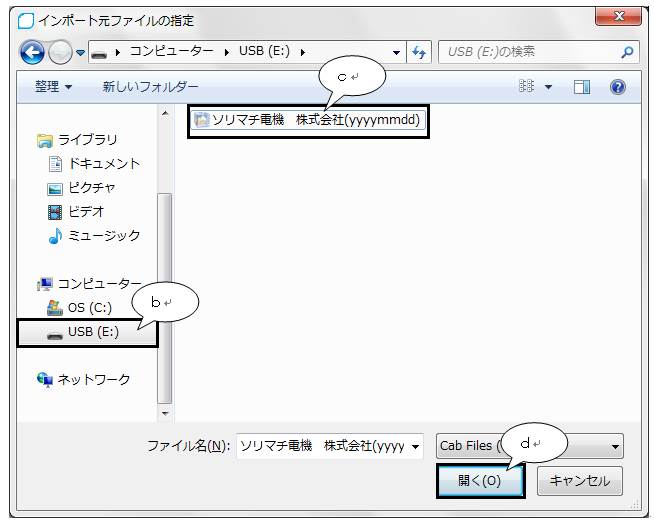Click the ネットワーク globe icon
654x523 pixels.
tap(45, 380)
